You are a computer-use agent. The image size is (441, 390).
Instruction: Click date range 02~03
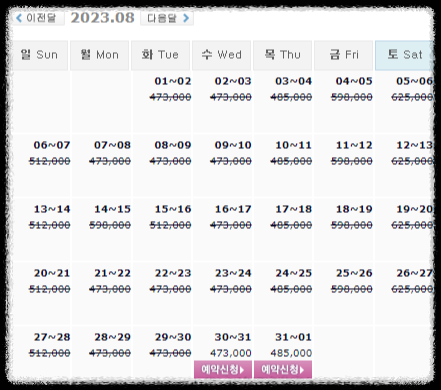[x=233, y=81]
